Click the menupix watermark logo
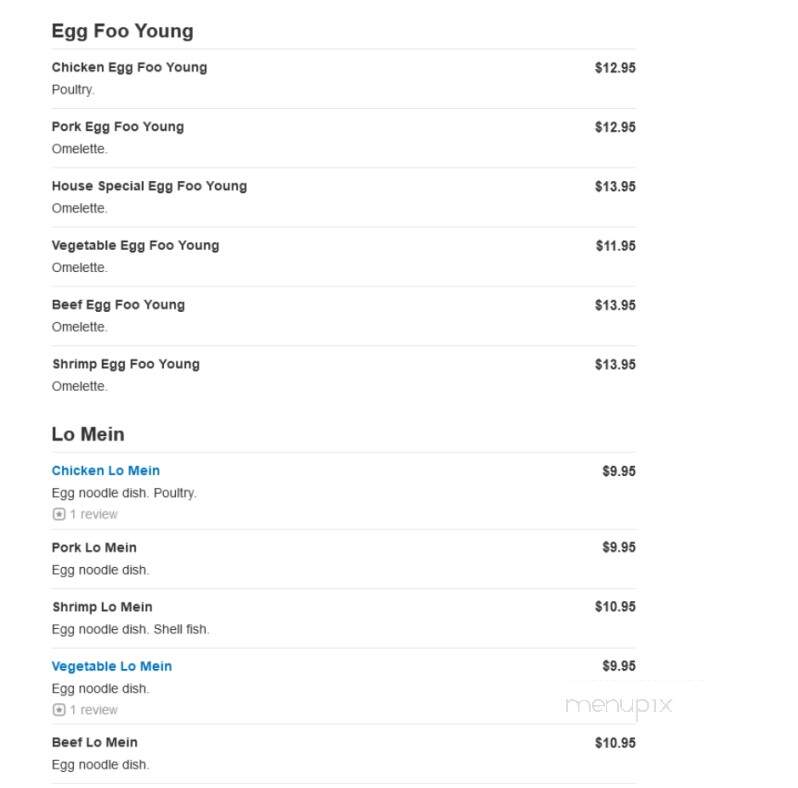Viewport: 798px width, 788px height. (619, 707)
